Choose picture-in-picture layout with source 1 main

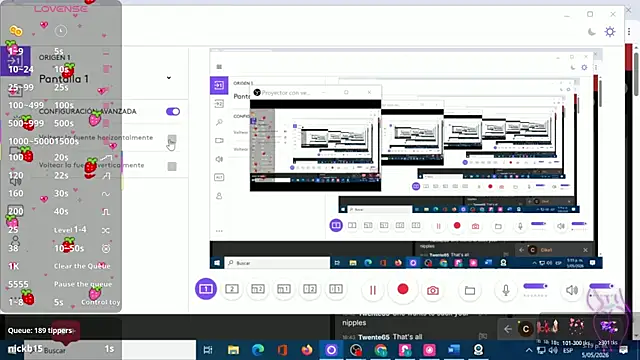(x=284, y=289)
